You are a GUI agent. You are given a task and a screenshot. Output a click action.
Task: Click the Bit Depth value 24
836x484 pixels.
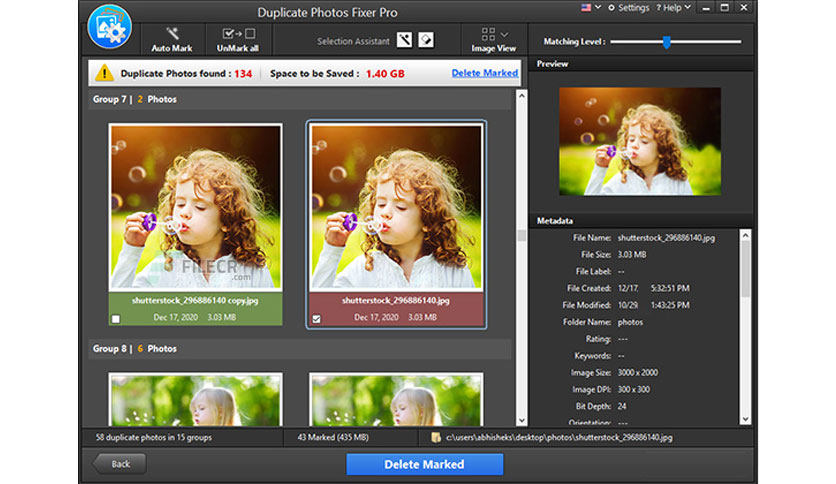point(622,406)
